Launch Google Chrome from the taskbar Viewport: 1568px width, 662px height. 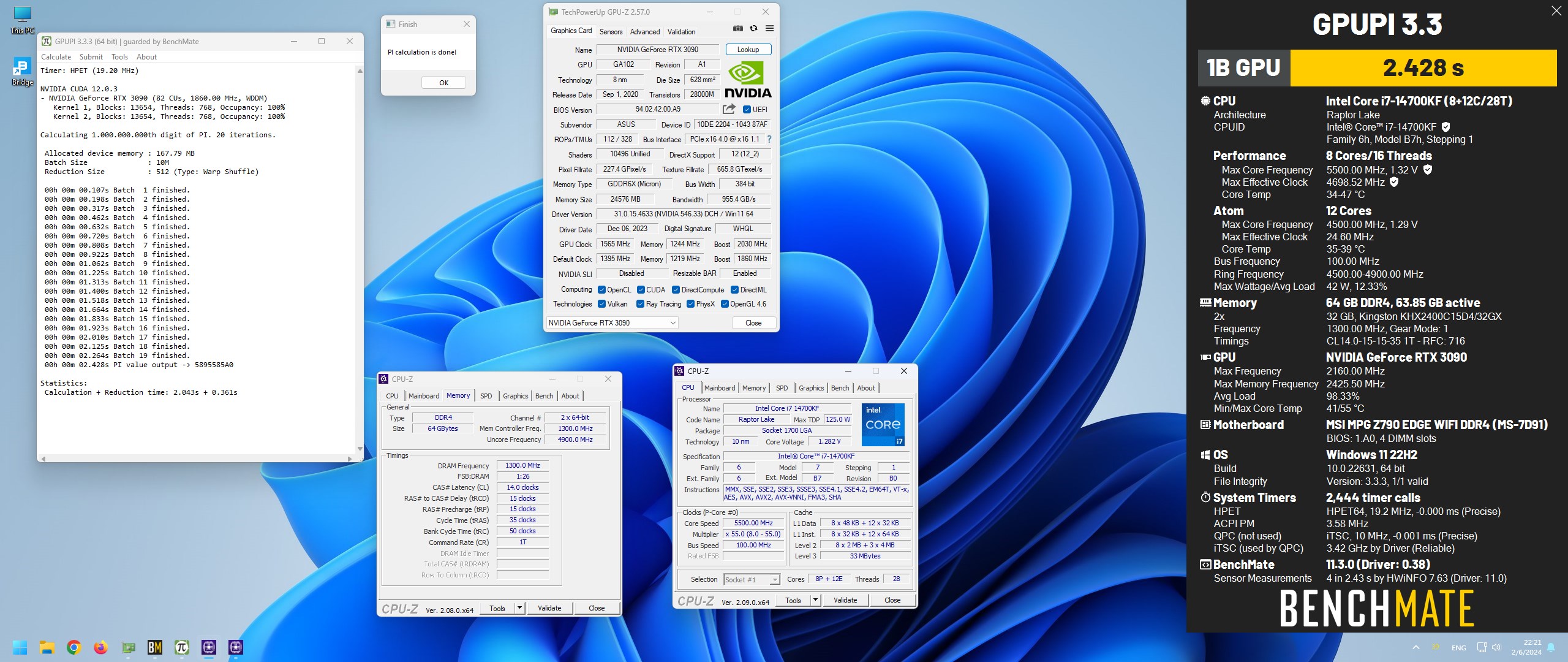coord(73,647)
